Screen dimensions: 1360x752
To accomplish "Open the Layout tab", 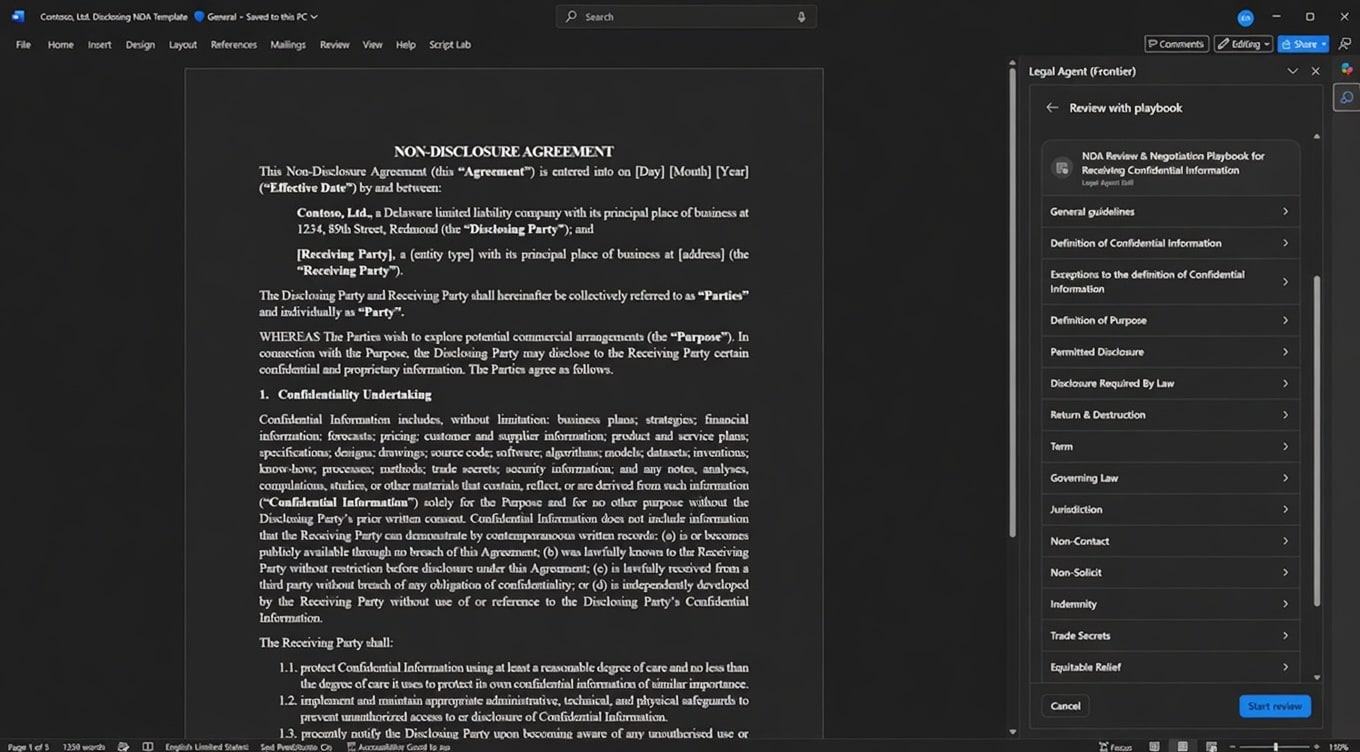I will (183, 45).
